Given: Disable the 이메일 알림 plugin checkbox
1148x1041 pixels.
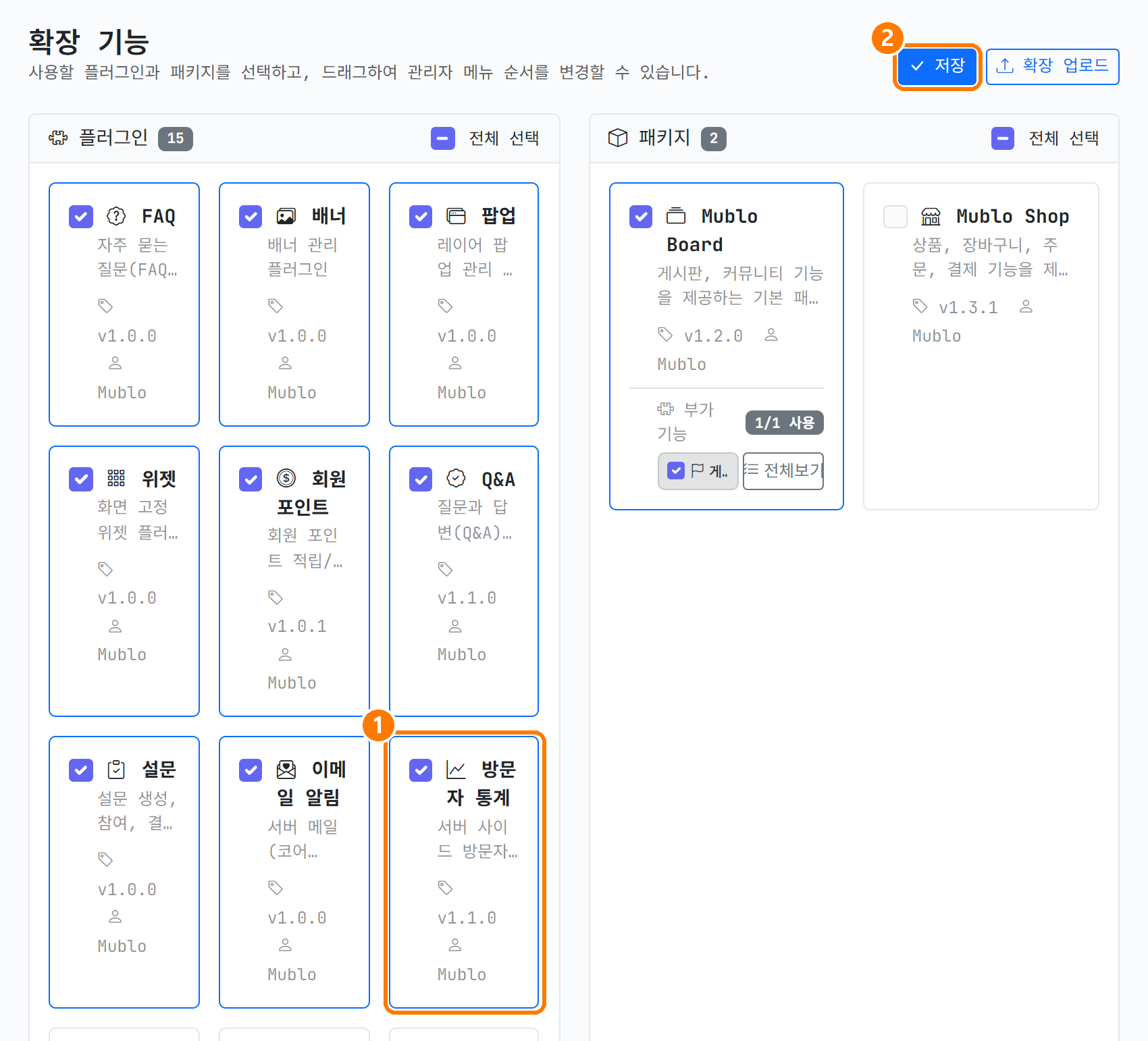Looking at the screenshot, I should 251,770.
